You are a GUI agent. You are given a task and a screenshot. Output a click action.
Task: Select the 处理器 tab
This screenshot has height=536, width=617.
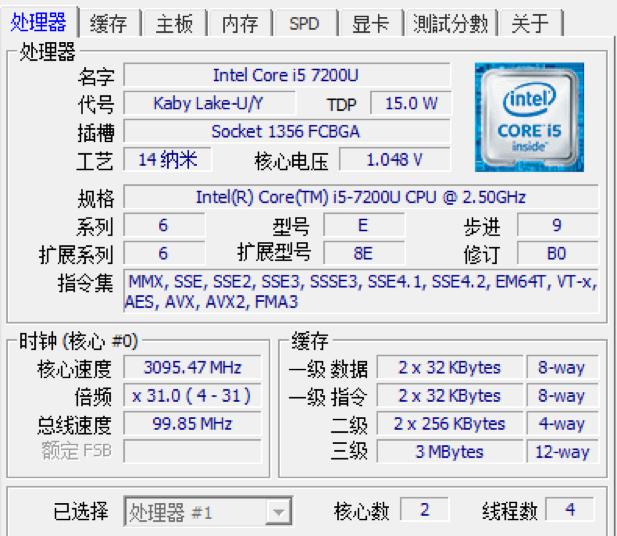tap(38, 22)
